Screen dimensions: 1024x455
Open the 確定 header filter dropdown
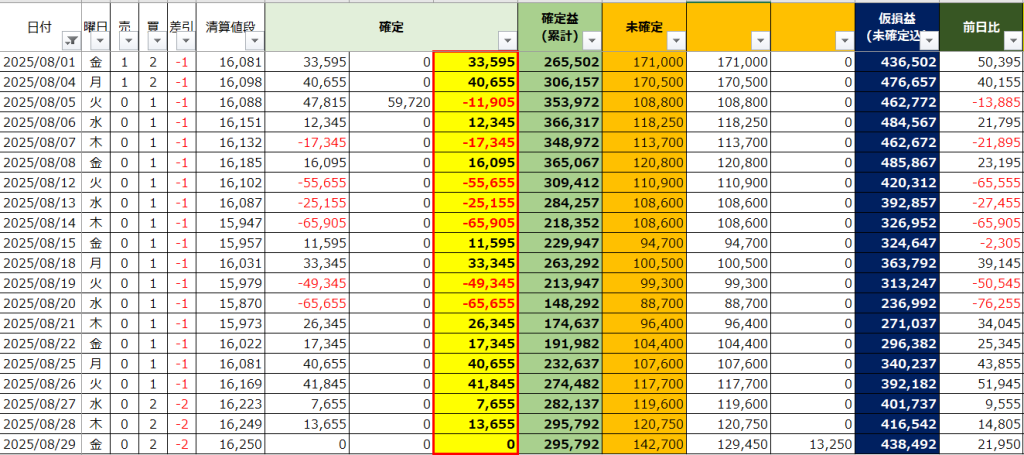click(507, 41)
